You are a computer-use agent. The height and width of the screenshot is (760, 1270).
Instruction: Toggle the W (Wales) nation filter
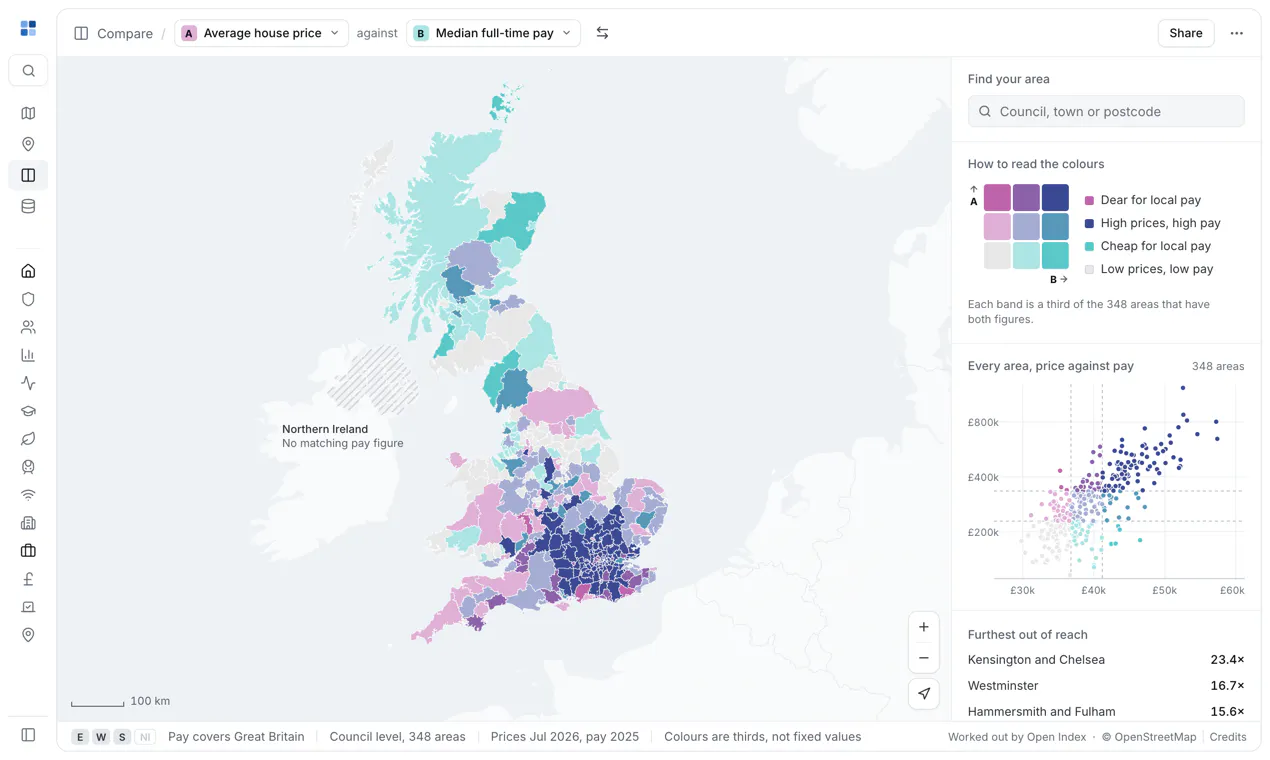coord(101,737)
